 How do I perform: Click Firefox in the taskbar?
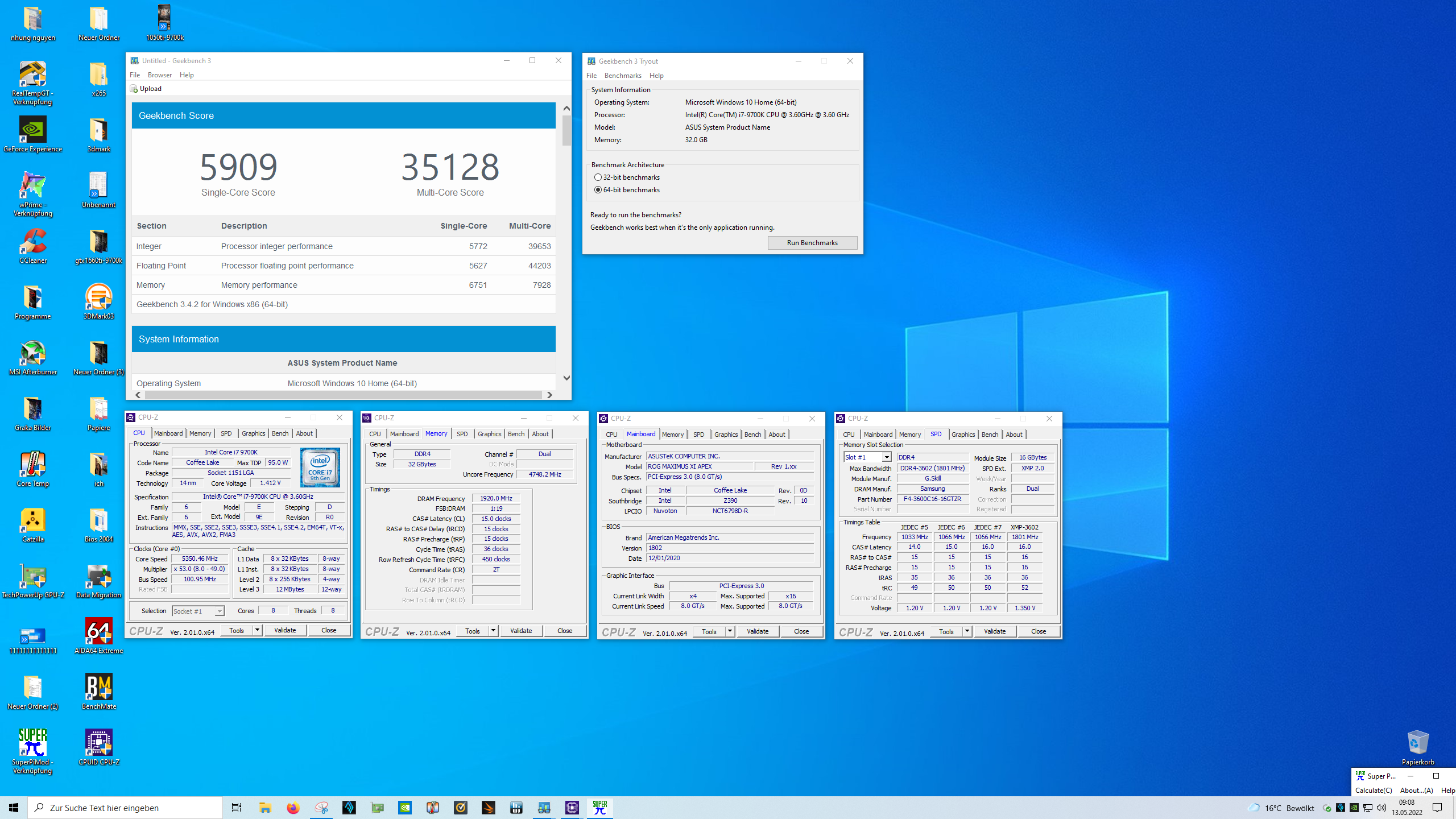(x=293, y=808)
